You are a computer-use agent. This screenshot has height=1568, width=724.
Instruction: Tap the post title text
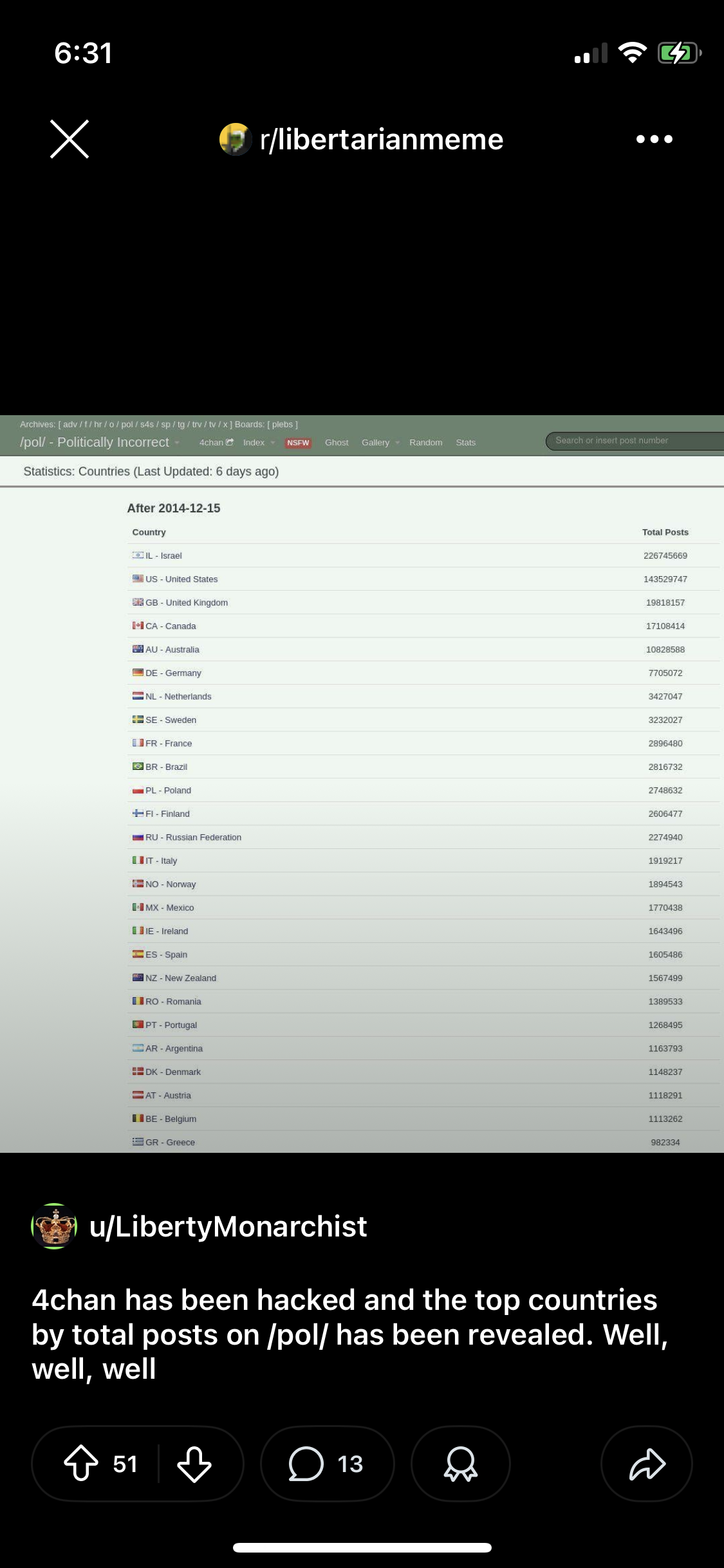(x=351, y=1334)
